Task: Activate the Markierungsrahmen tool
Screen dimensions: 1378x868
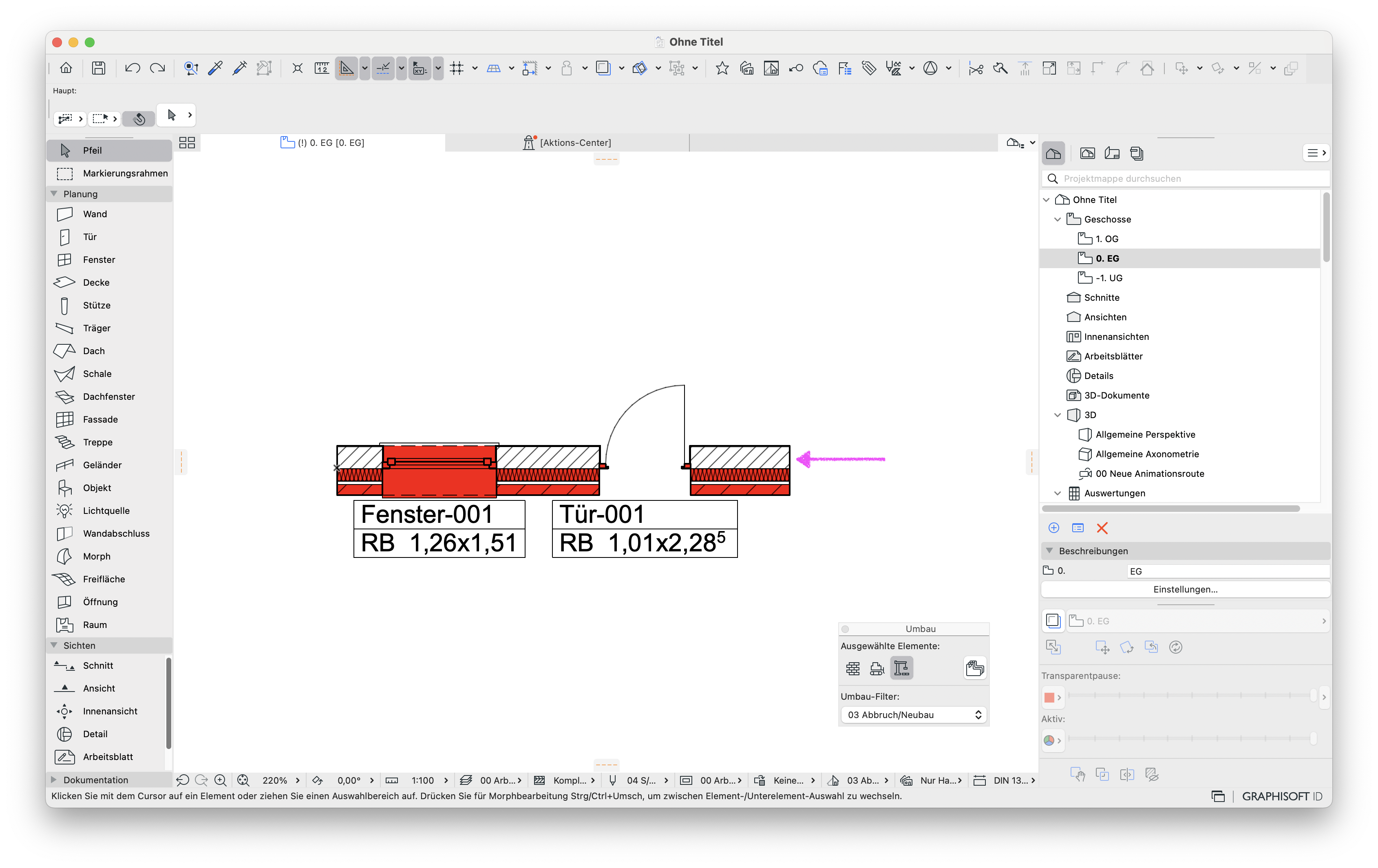Action: [109, 173]
